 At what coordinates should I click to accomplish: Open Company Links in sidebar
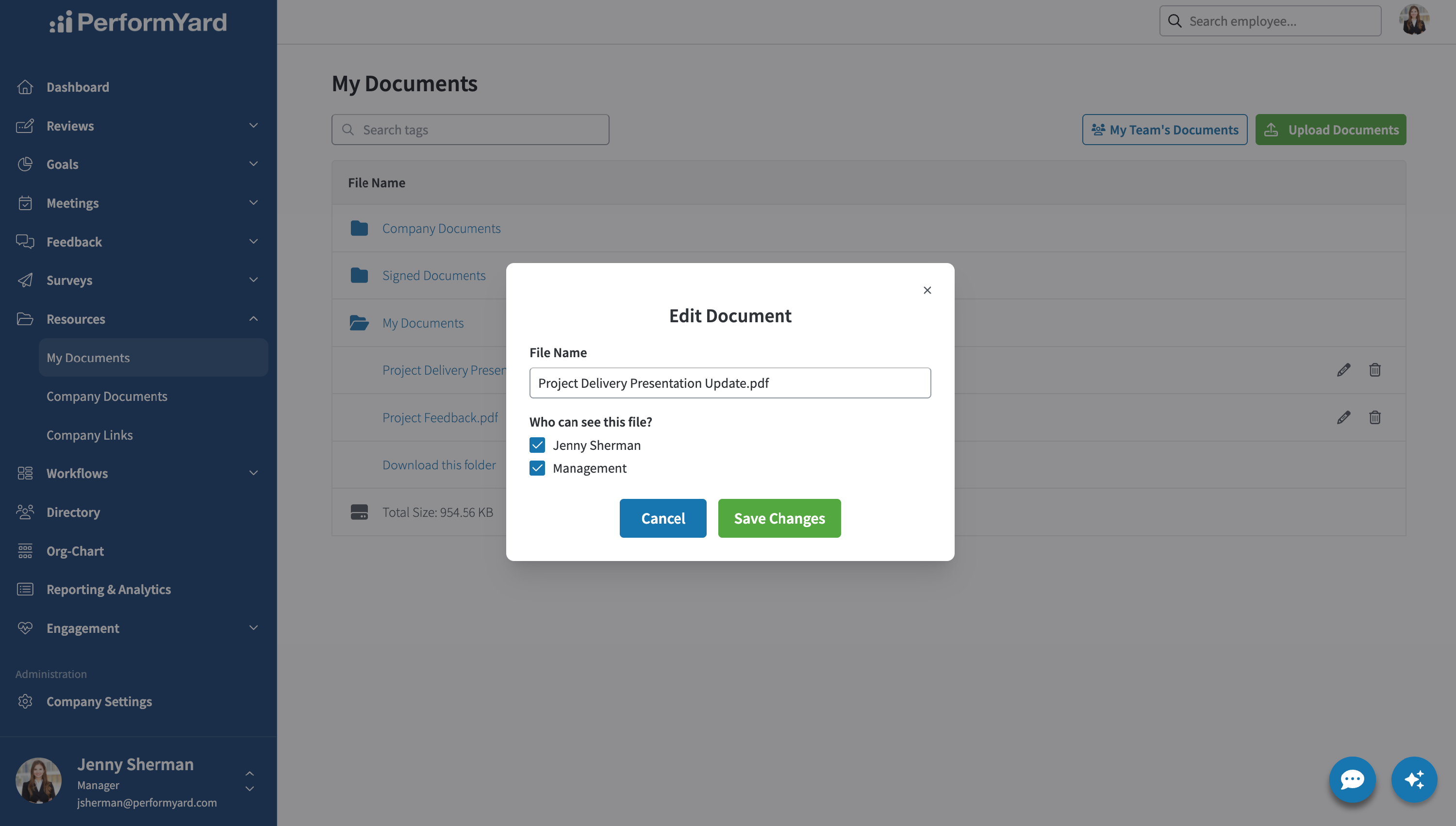[x=90, y=435]
